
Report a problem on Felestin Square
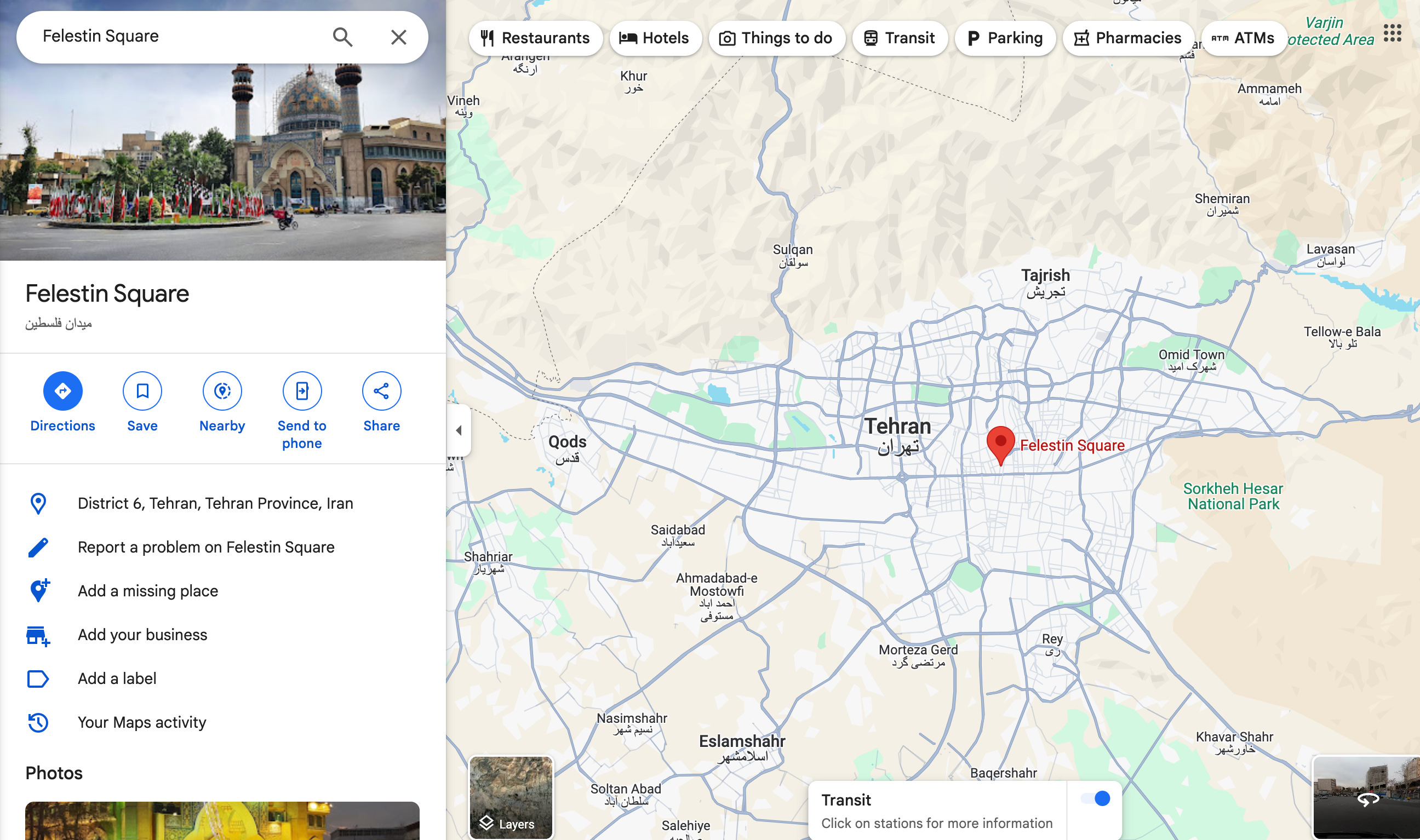(x=206, y=548)
